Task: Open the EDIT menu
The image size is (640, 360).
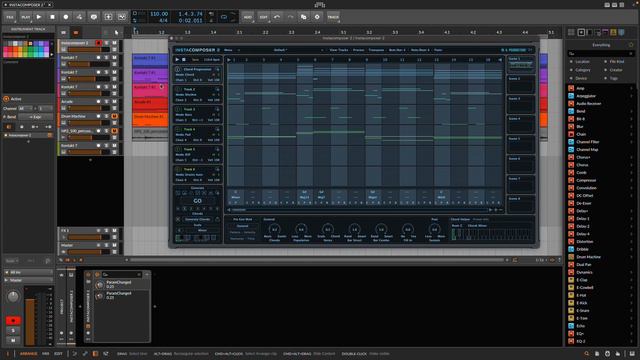Action: (263, 17)
